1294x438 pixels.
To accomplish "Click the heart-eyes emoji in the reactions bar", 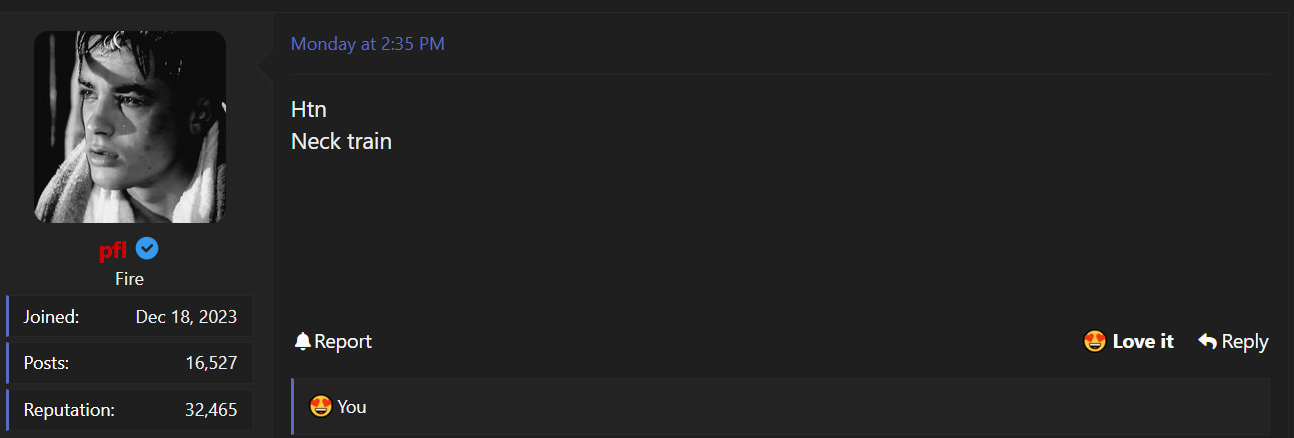I will click(321, 407).
